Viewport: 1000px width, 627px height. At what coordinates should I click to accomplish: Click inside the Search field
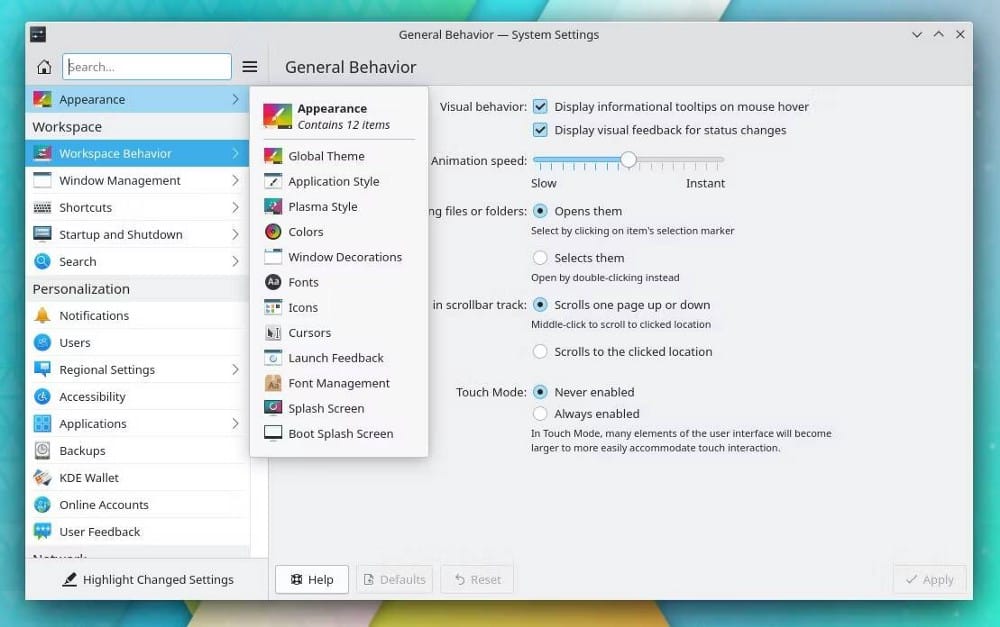(146, 66)
